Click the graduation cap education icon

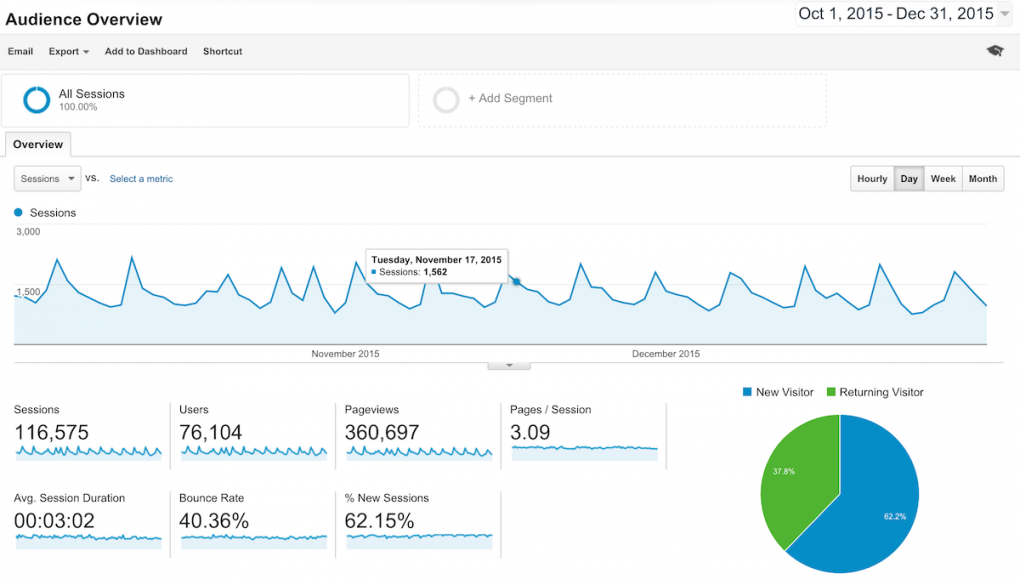click(994, 51)
